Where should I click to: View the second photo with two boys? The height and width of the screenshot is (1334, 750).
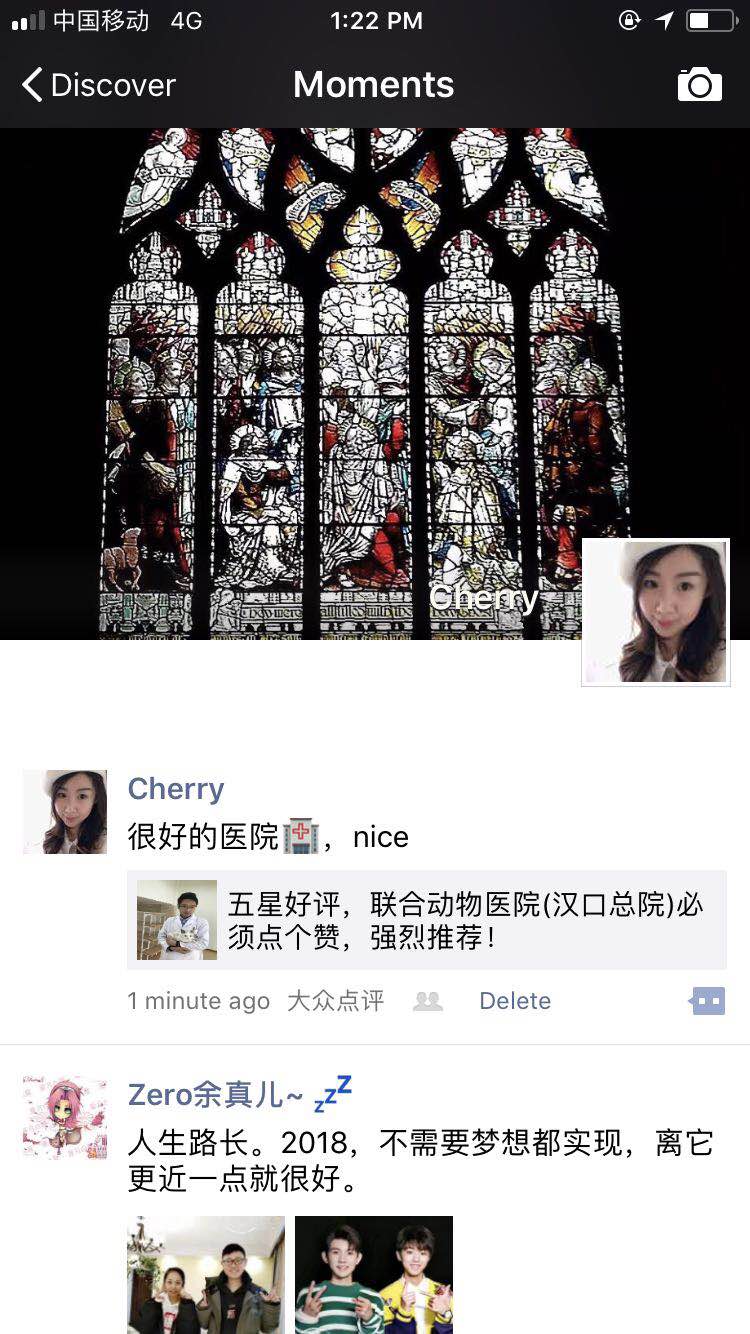click(x=374, y=1275)
